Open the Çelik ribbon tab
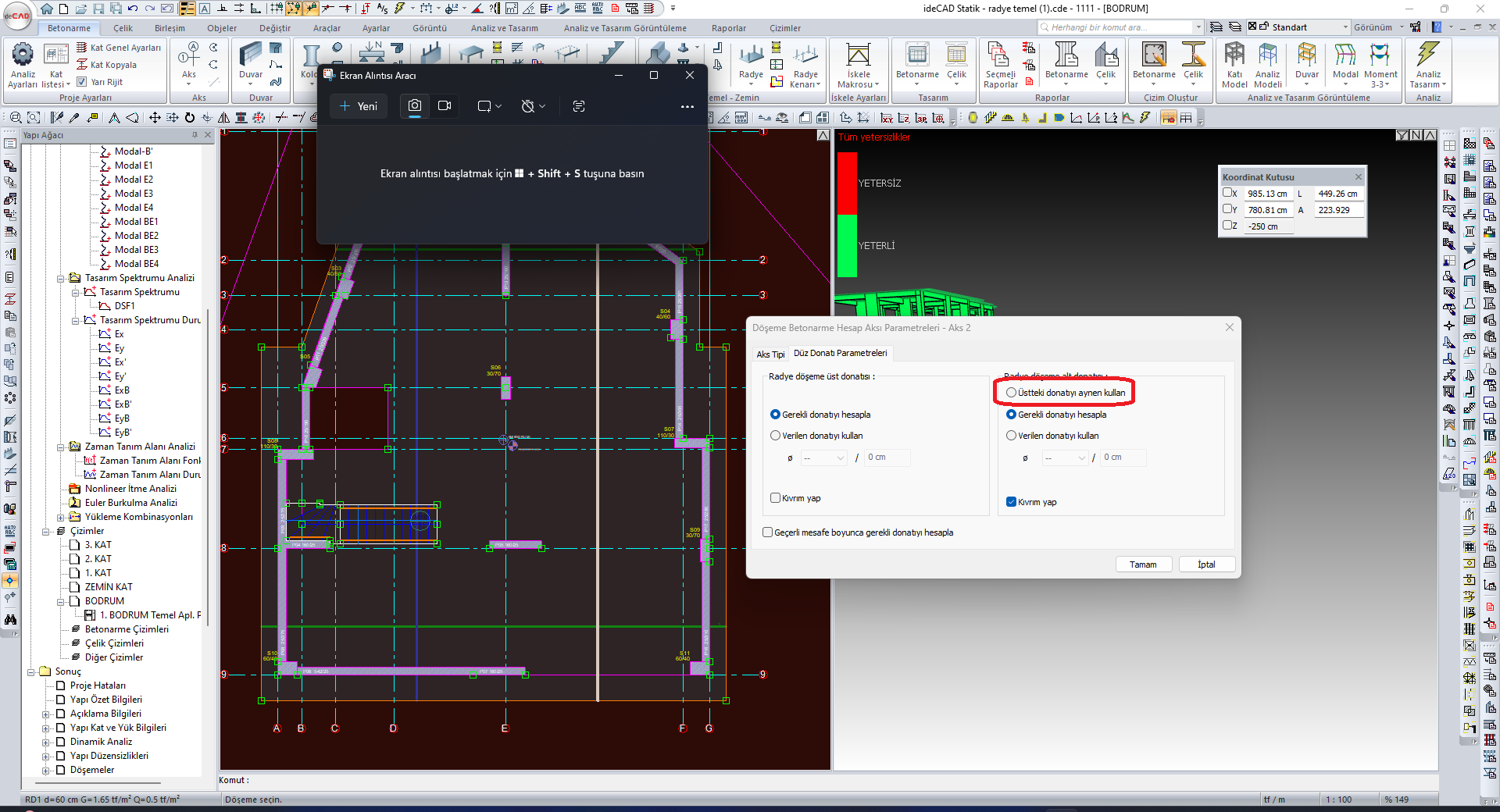Image resolution: width=1500 pixels, height=812 pixels. click(x=123, y=28)
